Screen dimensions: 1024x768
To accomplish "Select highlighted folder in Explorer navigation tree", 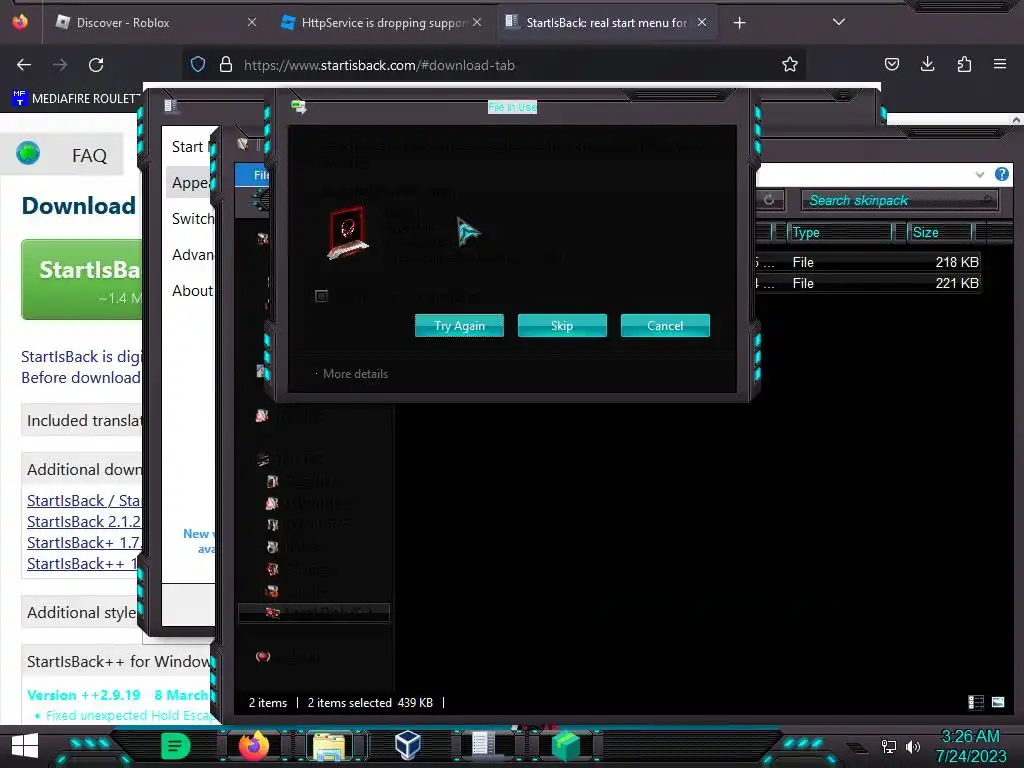I will point(314,613).
